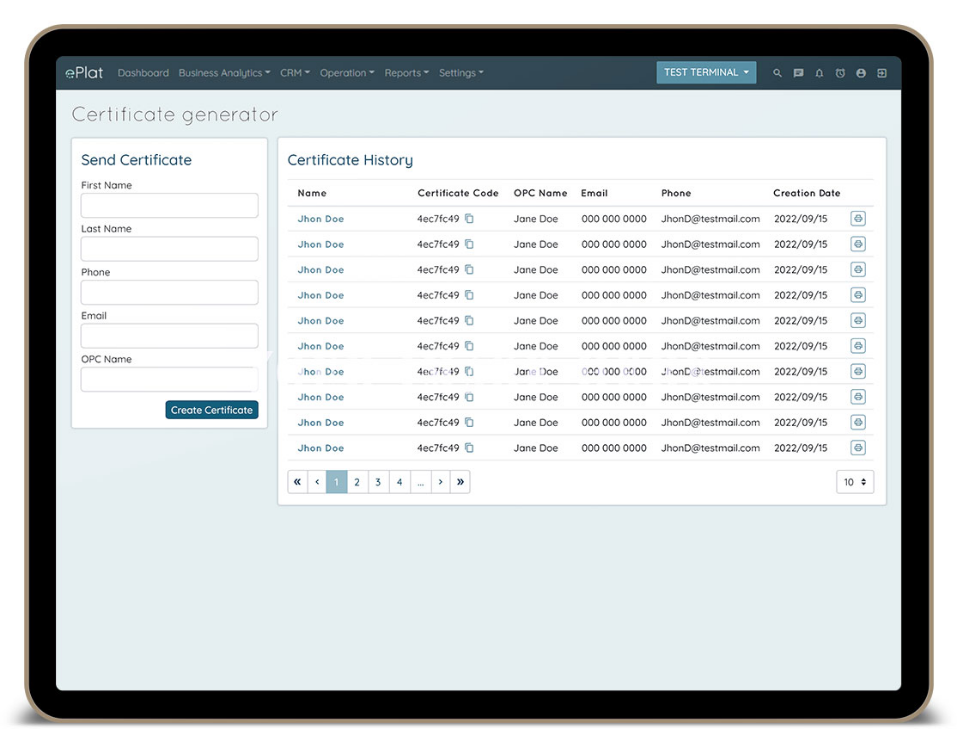This screenshot has height=729, width=957.
Task: Open the notifications bell icon
Action: [819, 73]
